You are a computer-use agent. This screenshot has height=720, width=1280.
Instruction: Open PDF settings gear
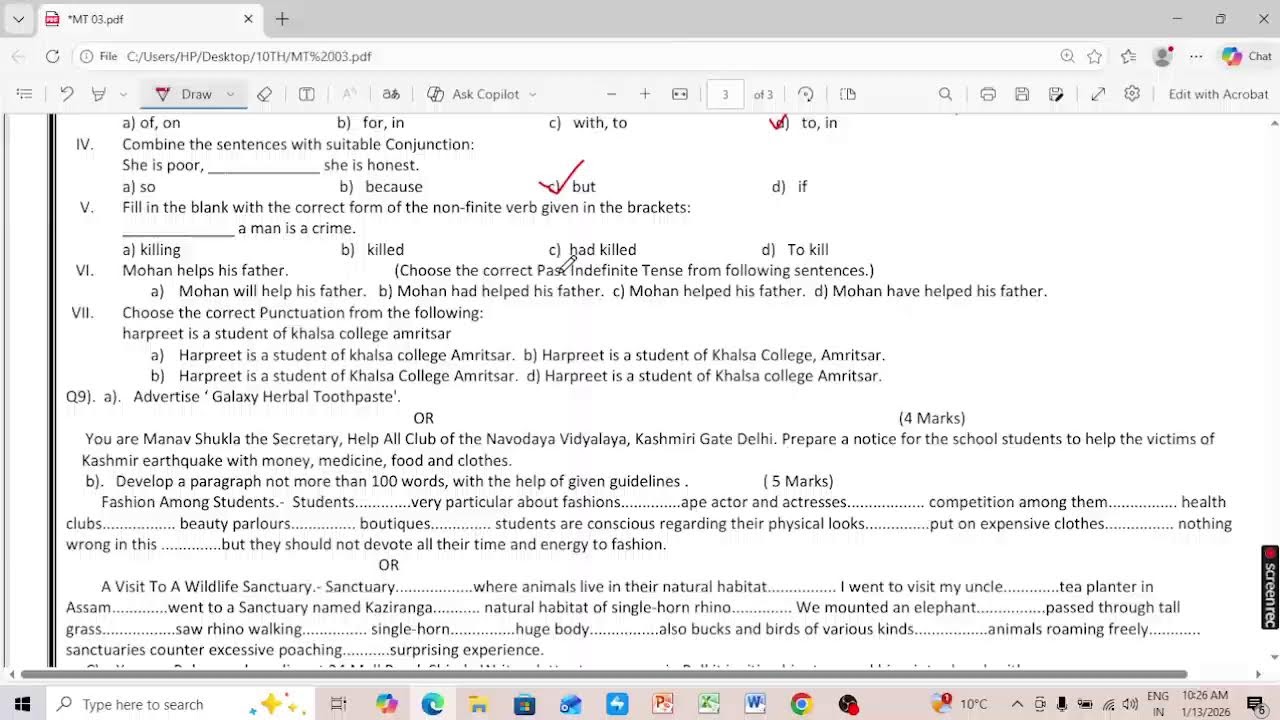pyautogui.click(x=1132, y=94)
